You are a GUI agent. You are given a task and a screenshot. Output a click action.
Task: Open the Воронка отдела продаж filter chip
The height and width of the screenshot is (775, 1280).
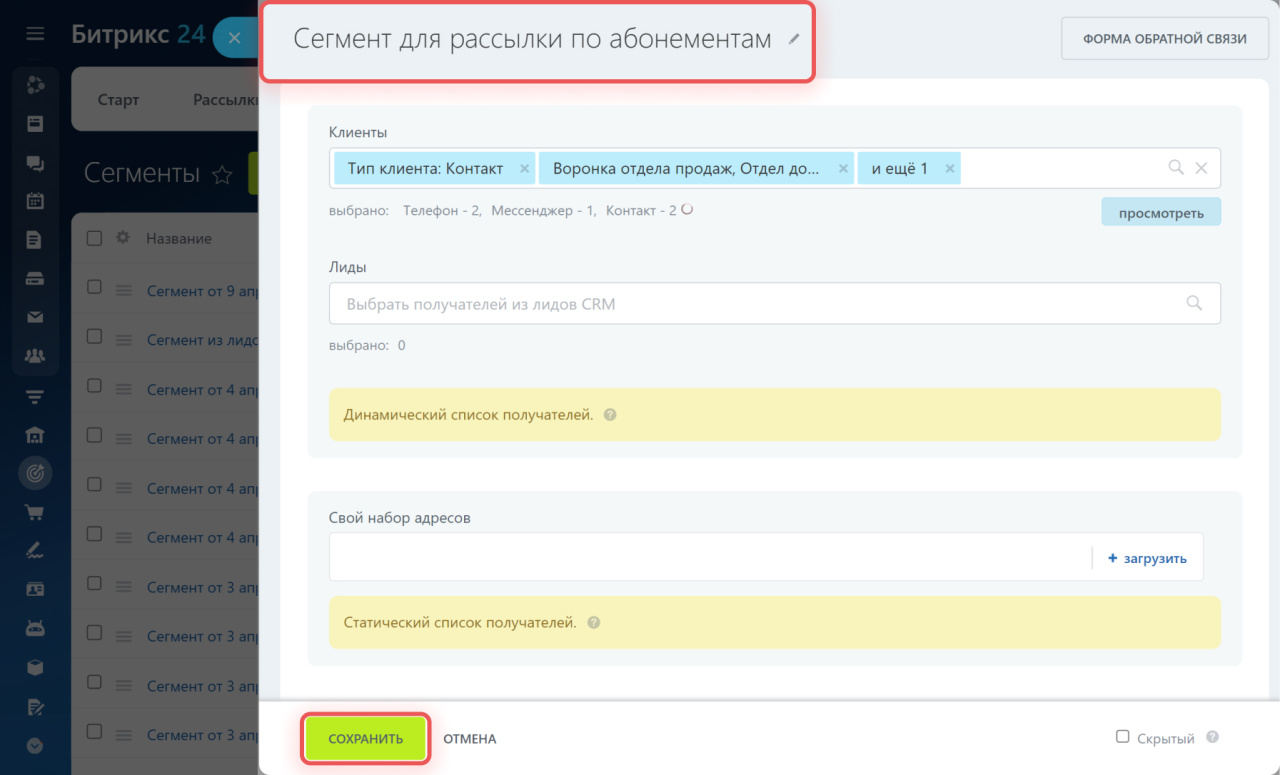tap(686, 169)
